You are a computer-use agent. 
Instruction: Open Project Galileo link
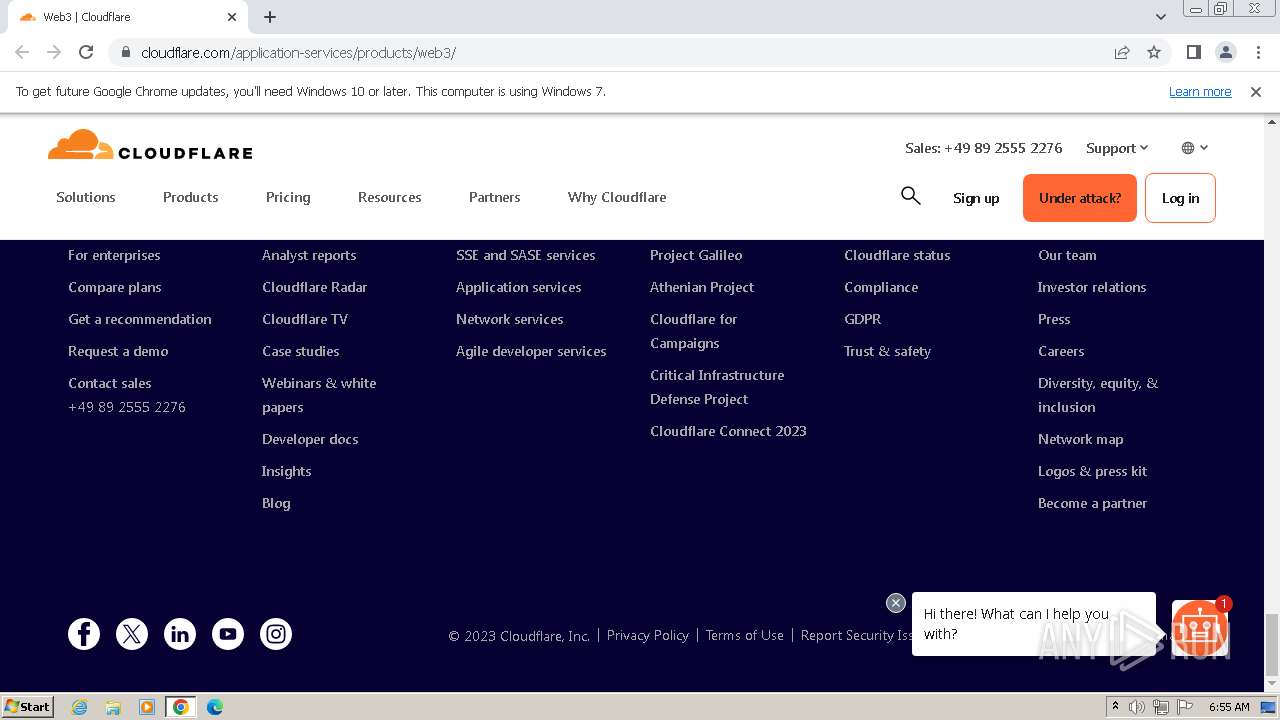tap(696, 255)
